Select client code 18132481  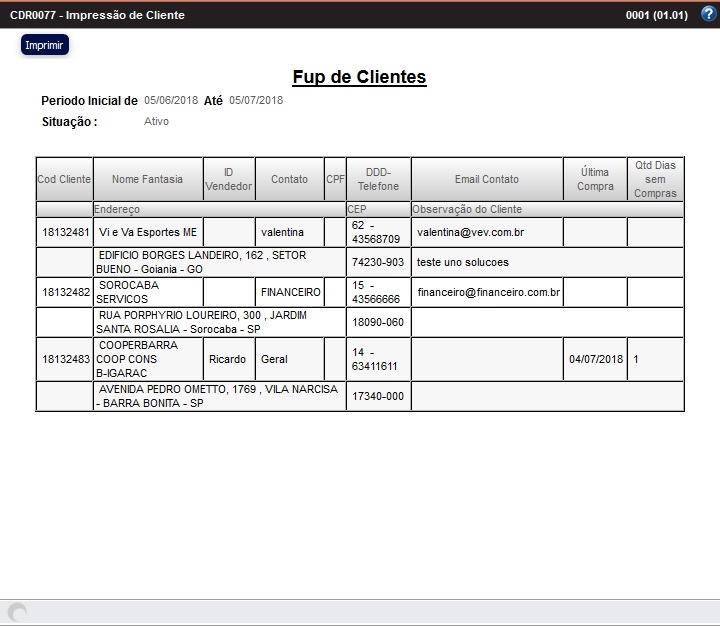(65, 232)
